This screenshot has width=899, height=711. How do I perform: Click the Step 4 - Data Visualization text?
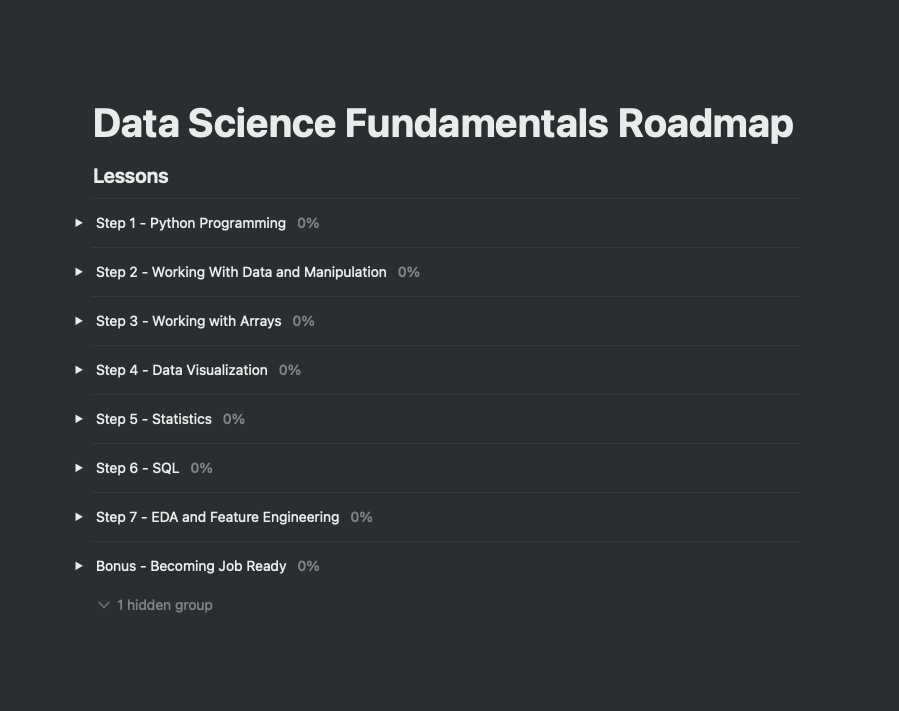pyautogui.click(x=181, y=369)
